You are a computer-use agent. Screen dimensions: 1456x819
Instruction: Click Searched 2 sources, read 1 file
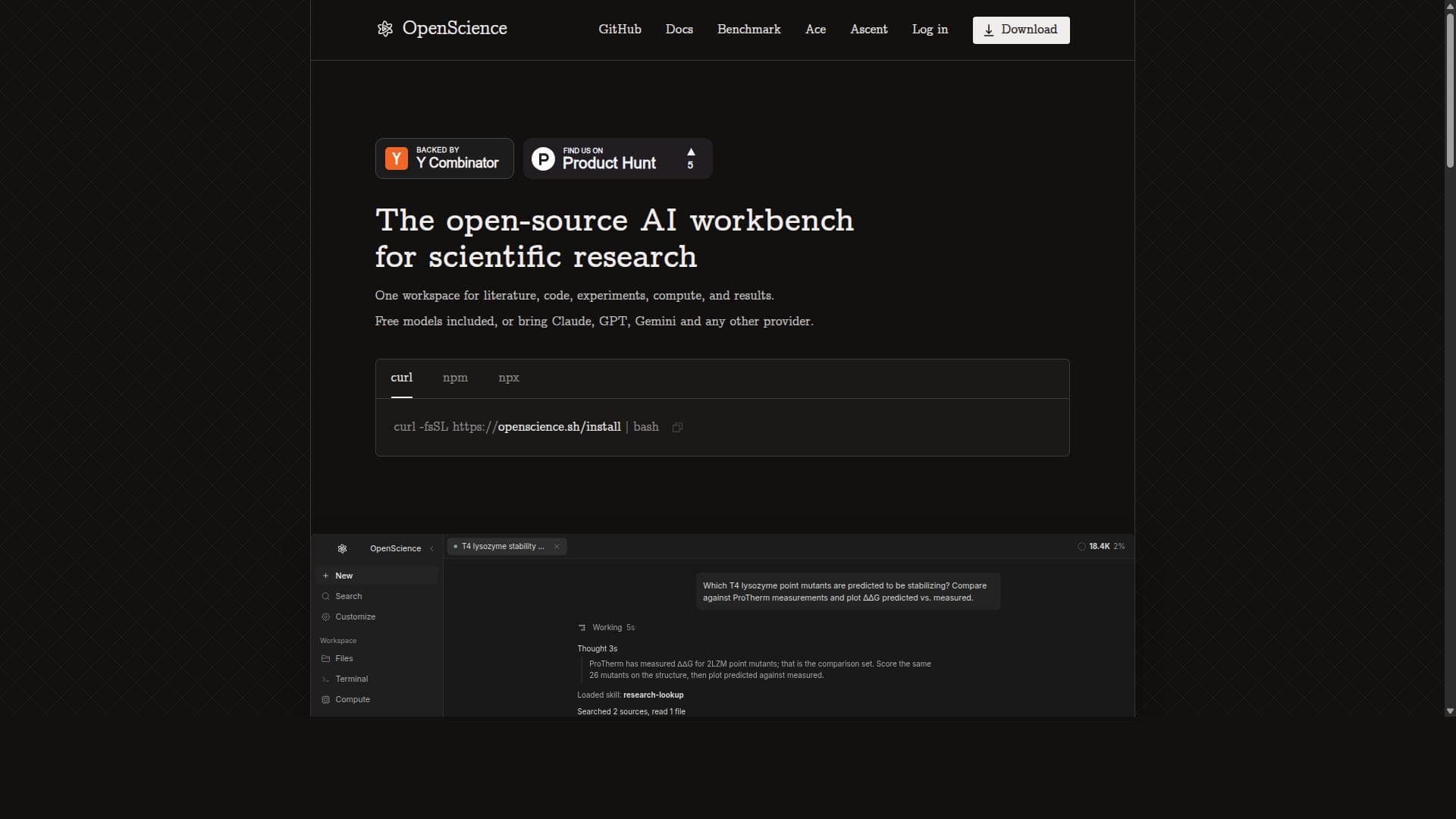pyautogui.click(x=631, y=711)
